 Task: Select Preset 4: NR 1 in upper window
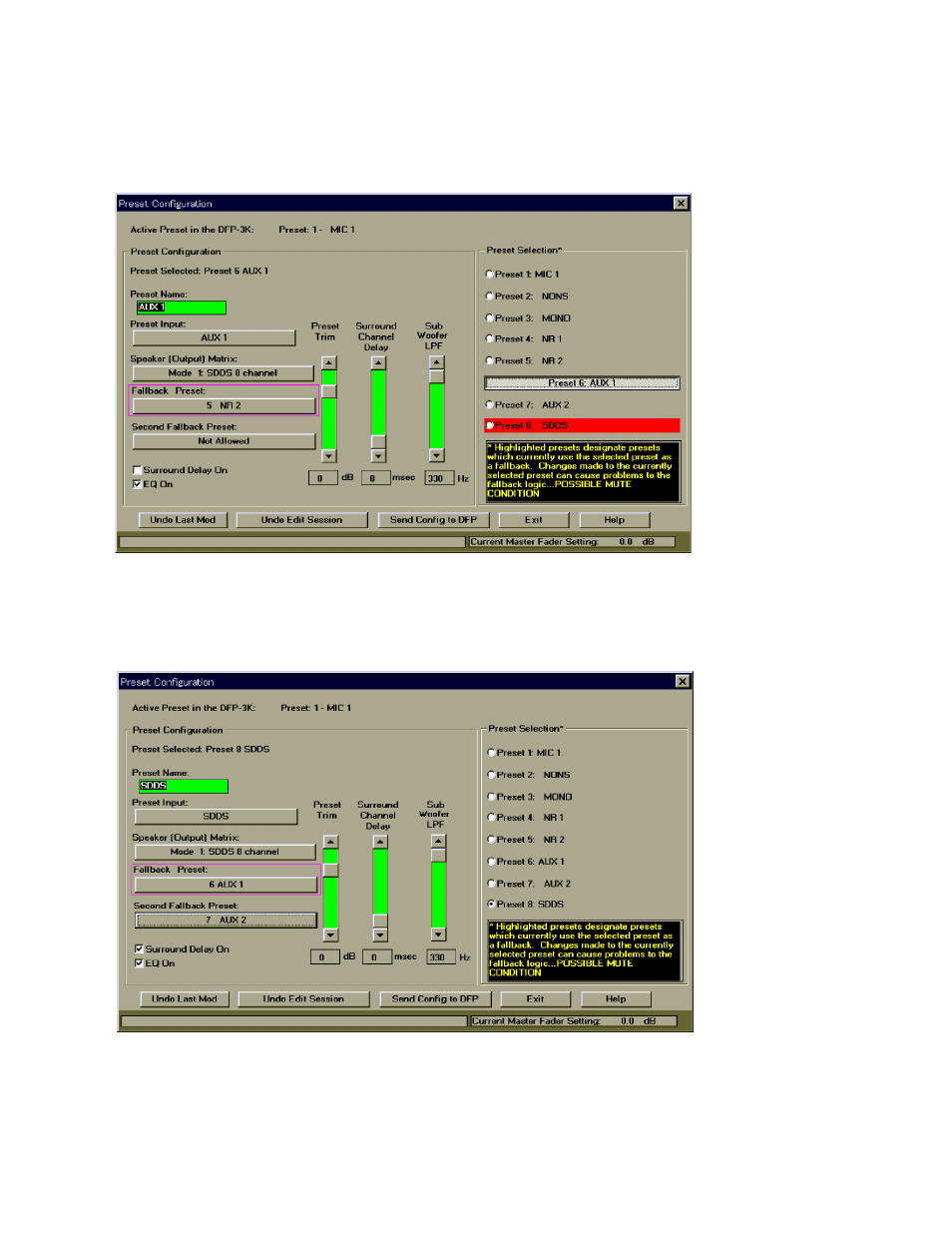[x=524, y=339]
